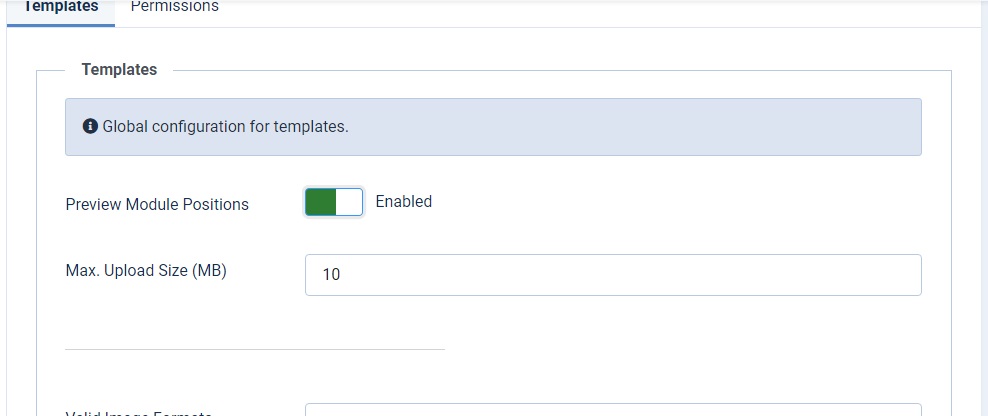The width and height of the screenshot is (988, 416).
Task: Click the Templates fieldset legend
Action: click(119, 69)
